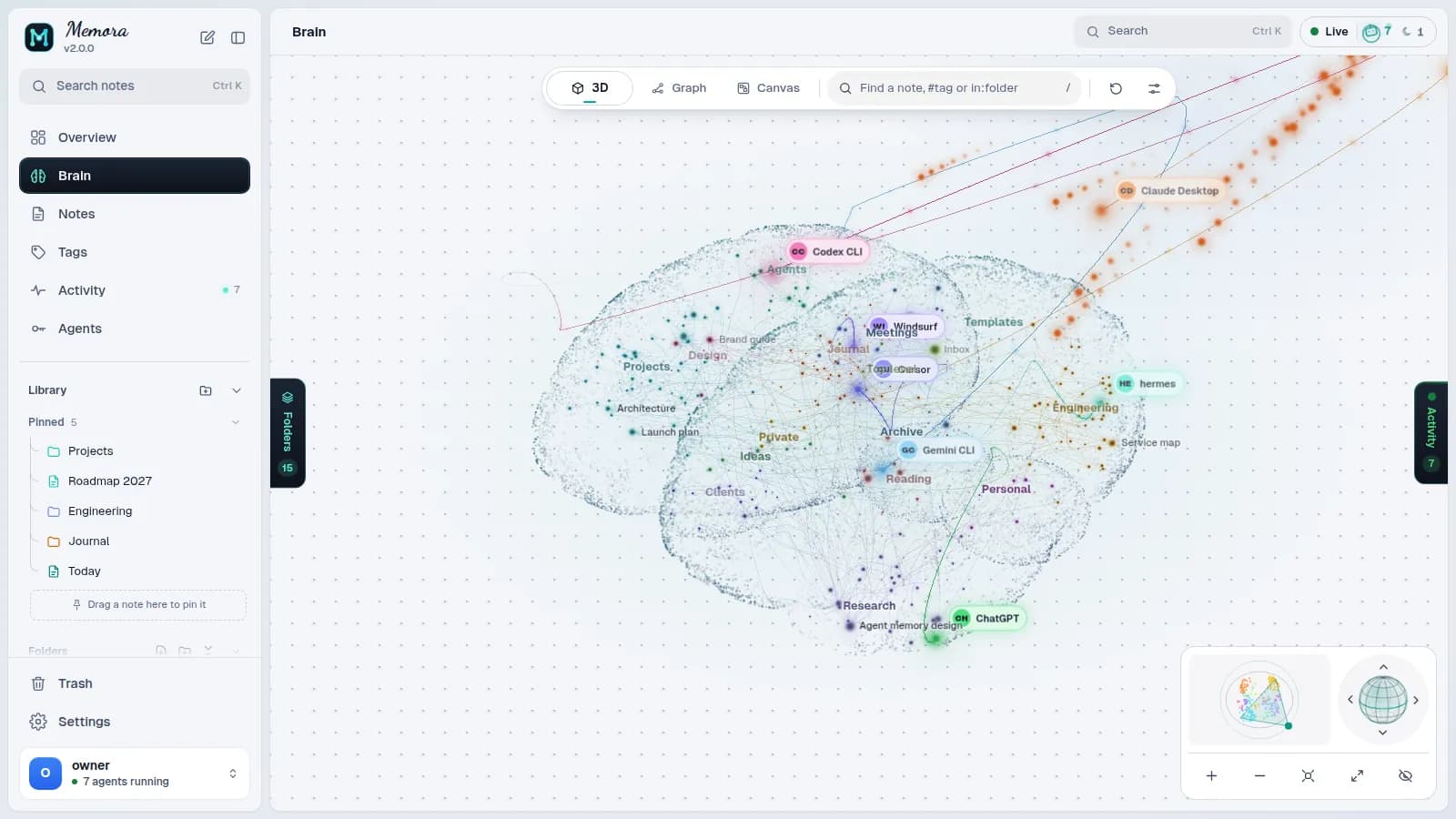The width and height of the screenshot is (1456, 819).
Task: Open the Notes section
Action: point(135,214)
